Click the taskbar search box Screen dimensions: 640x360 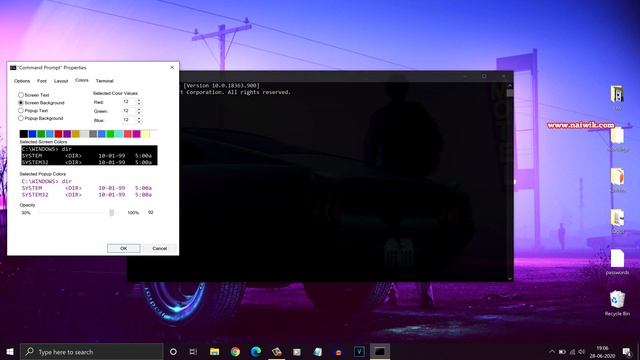pyautogui.click(x=91, y=351)
